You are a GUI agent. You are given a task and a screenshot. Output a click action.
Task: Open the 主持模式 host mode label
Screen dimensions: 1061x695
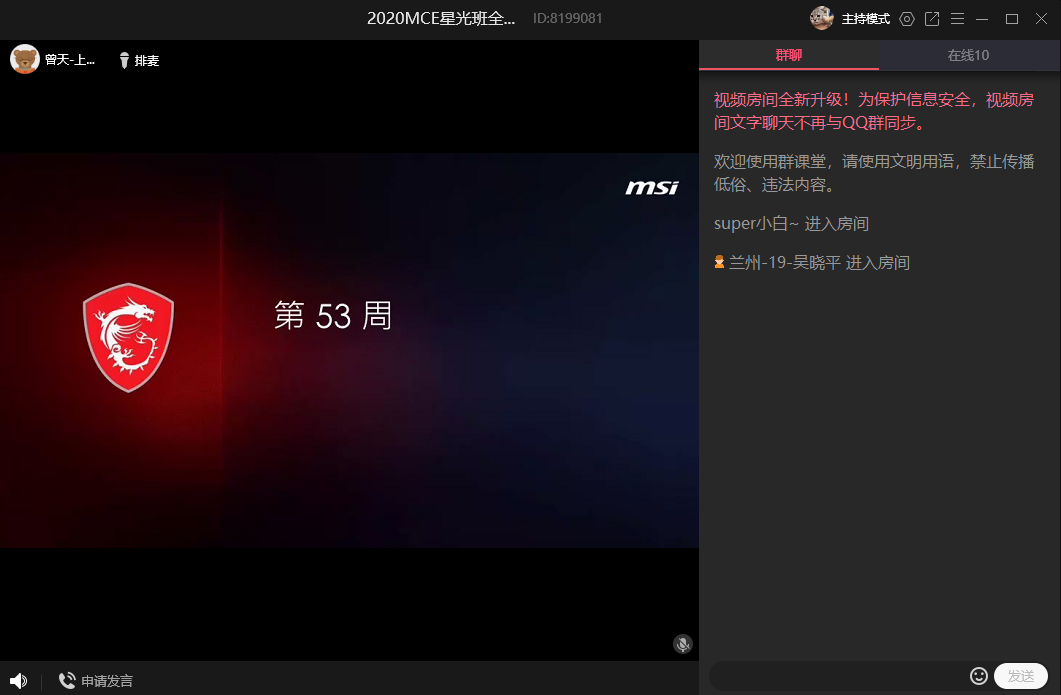[865, 19]
